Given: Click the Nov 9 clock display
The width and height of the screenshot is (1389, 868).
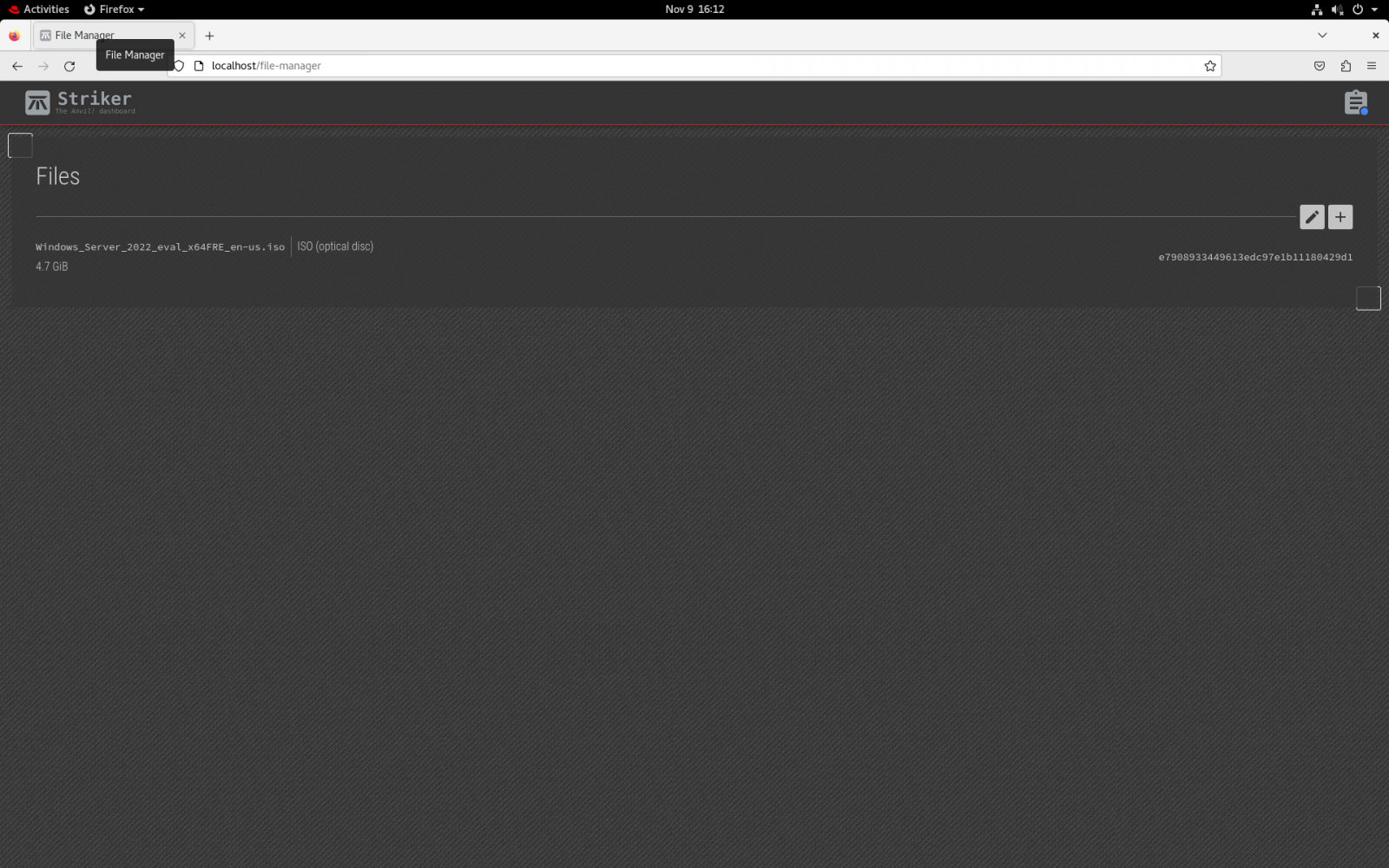Looking at the screenshot, I should tap(694, 10).
